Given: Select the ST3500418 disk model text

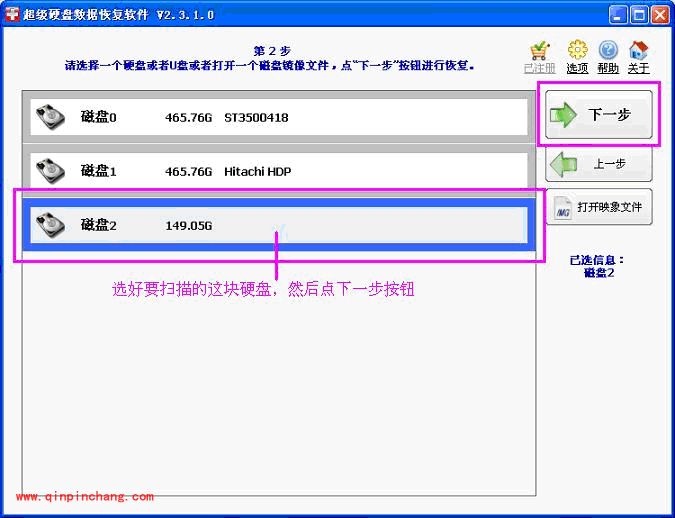Looking at the screenshot, I should 256,117.
